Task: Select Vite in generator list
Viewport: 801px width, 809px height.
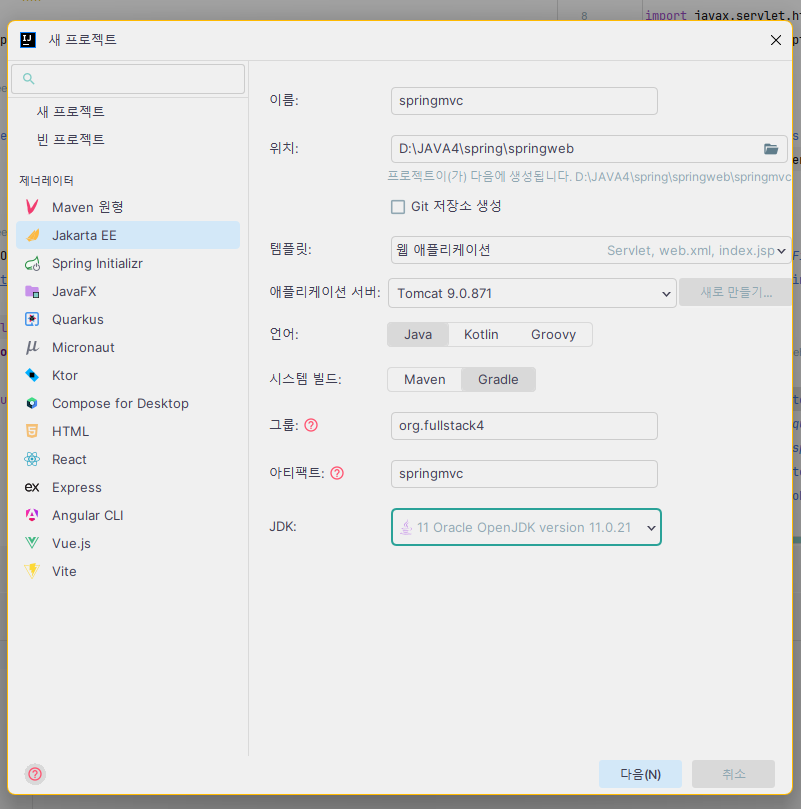Action: click(x=128, y=571)
